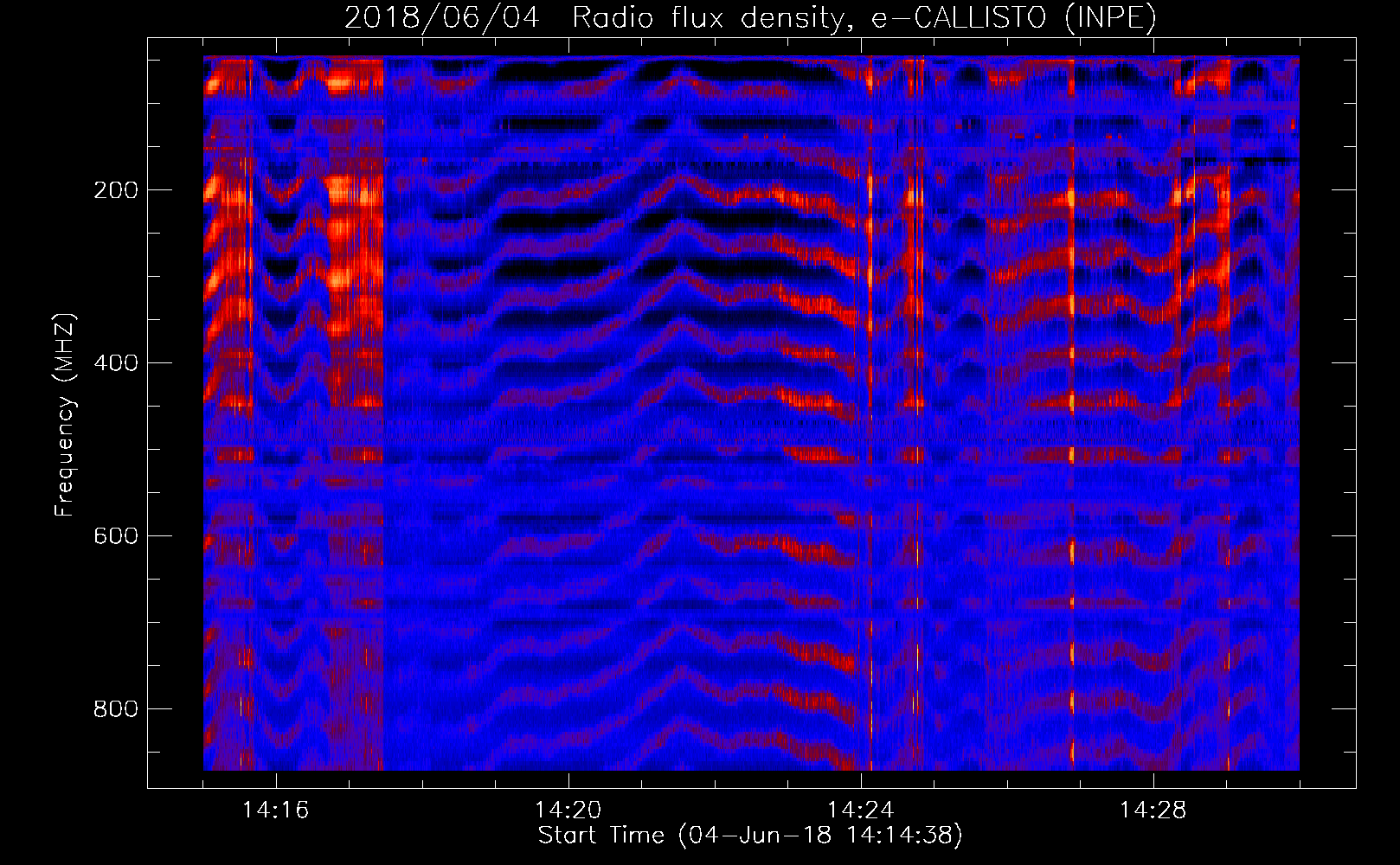Click the '14:28' time tick label
The image size is (1400, 865).
[1153, 811]
